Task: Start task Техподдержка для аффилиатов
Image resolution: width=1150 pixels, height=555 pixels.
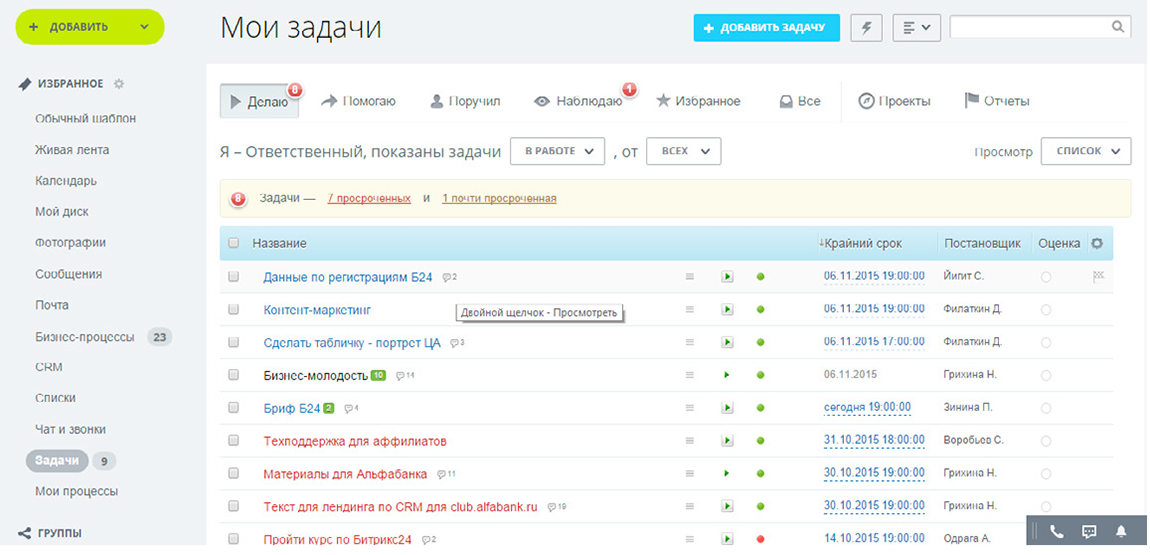Action: 727,441
